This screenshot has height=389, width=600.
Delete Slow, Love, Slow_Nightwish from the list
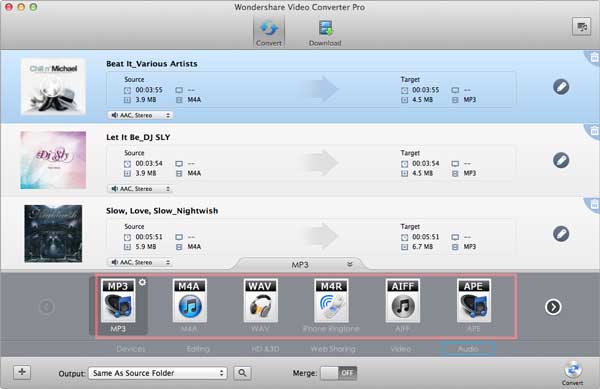click(594, 204)
